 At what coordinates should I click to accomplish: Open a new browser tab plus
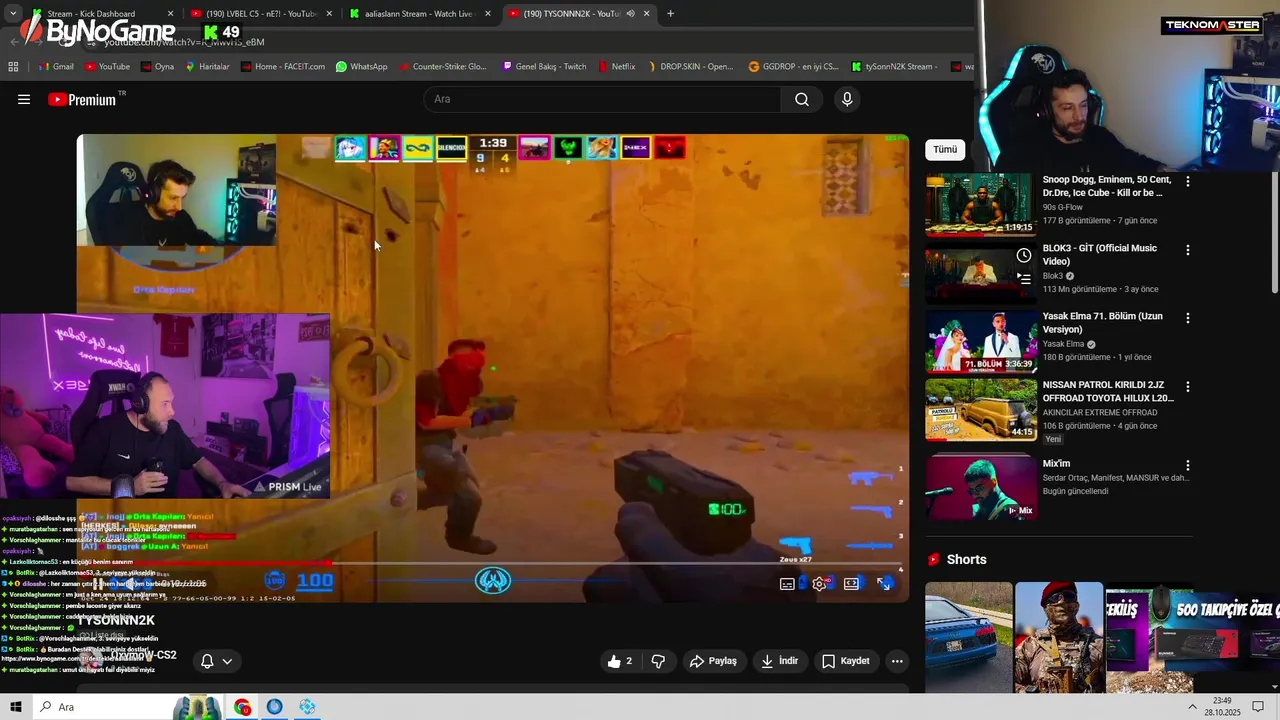[670, 14]
